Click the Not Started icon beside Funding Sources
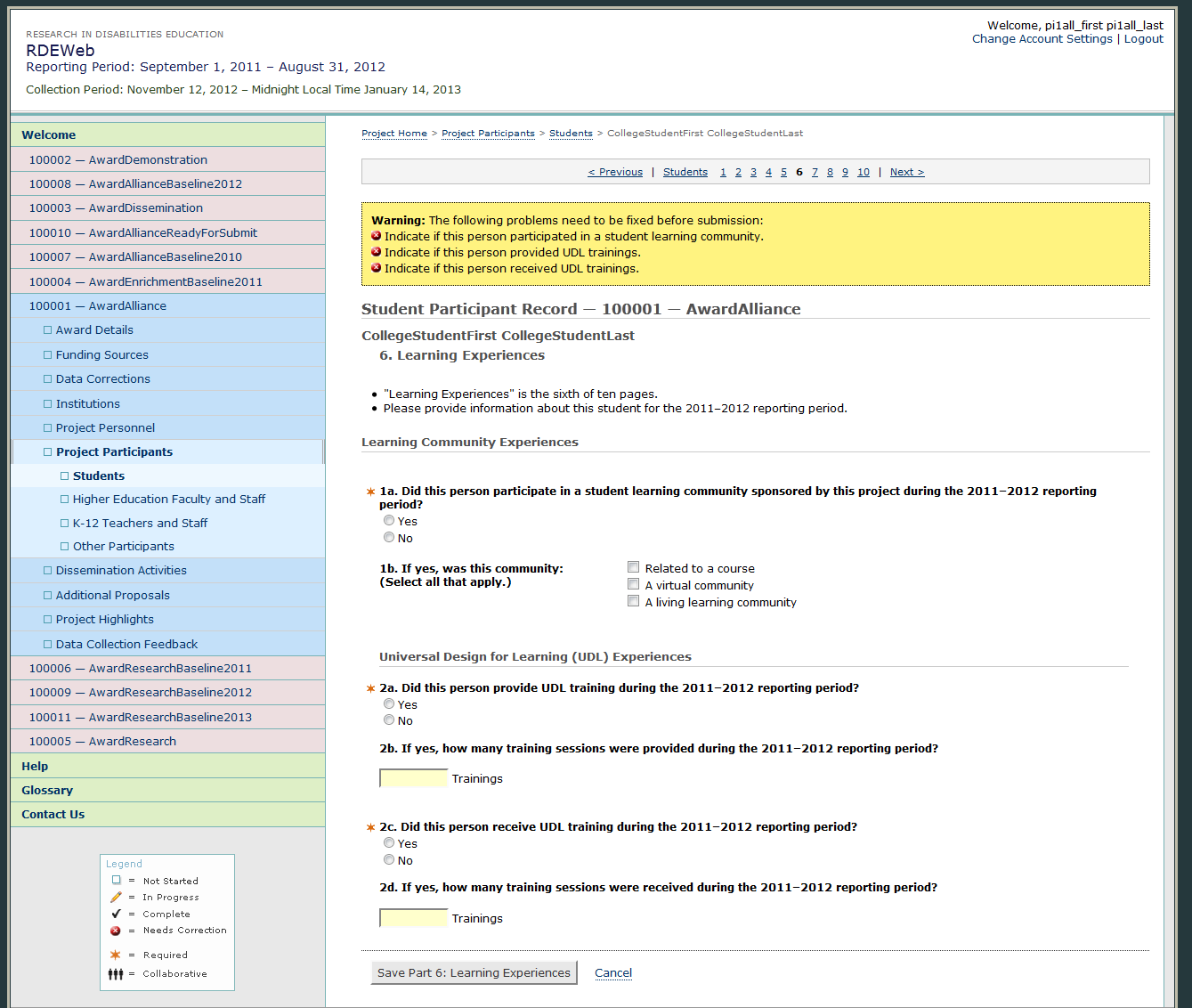Viewport: 1192px width, 1008px height. point(48,355)
